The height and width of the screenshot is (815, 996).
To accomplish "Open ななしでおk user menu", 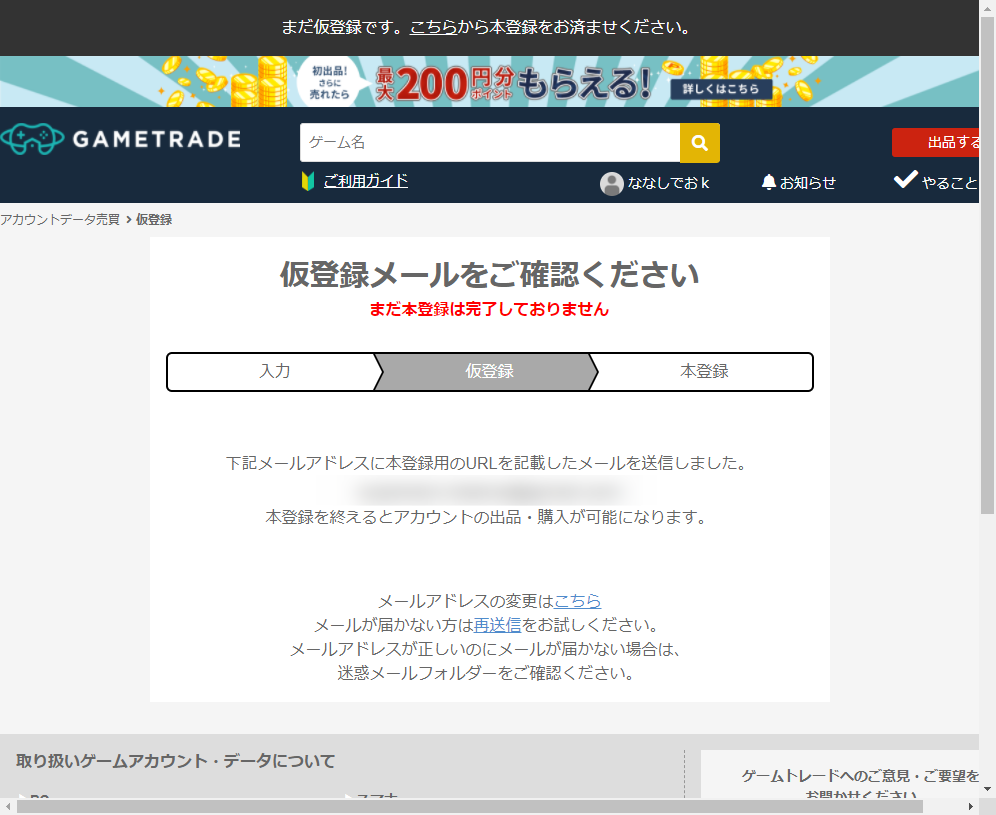I will 654,184.
